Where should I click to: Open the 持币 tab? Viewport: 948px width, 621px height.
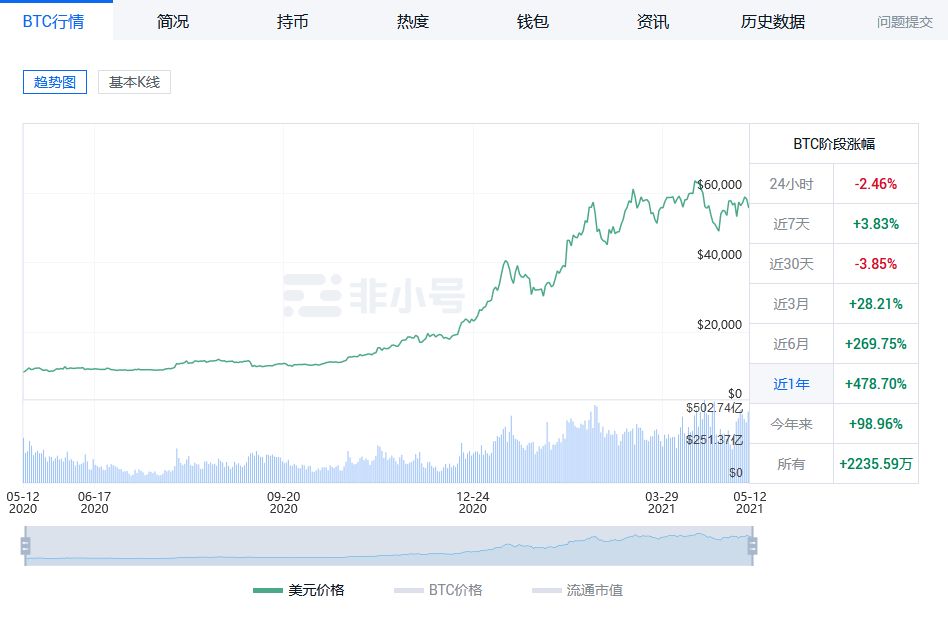(291, 20)
